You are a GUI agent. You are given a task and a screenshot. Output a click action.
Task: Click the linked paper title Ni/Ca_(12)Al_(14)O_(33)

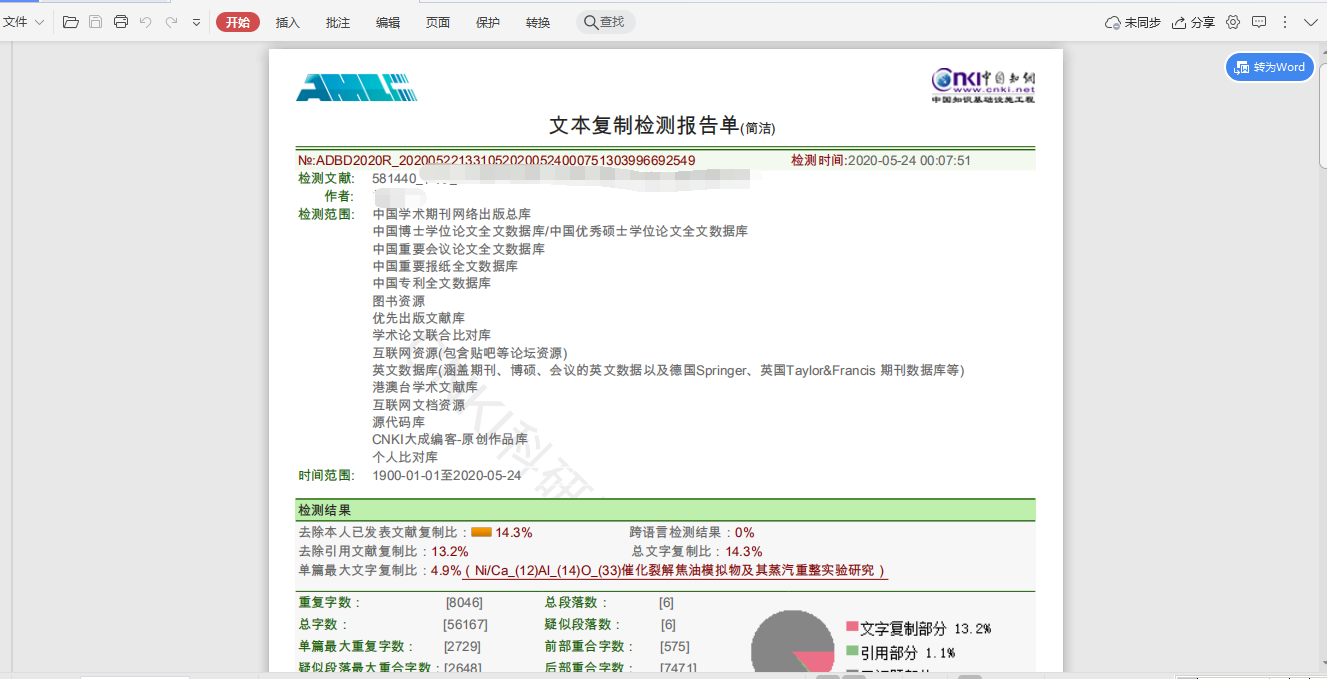676,570
